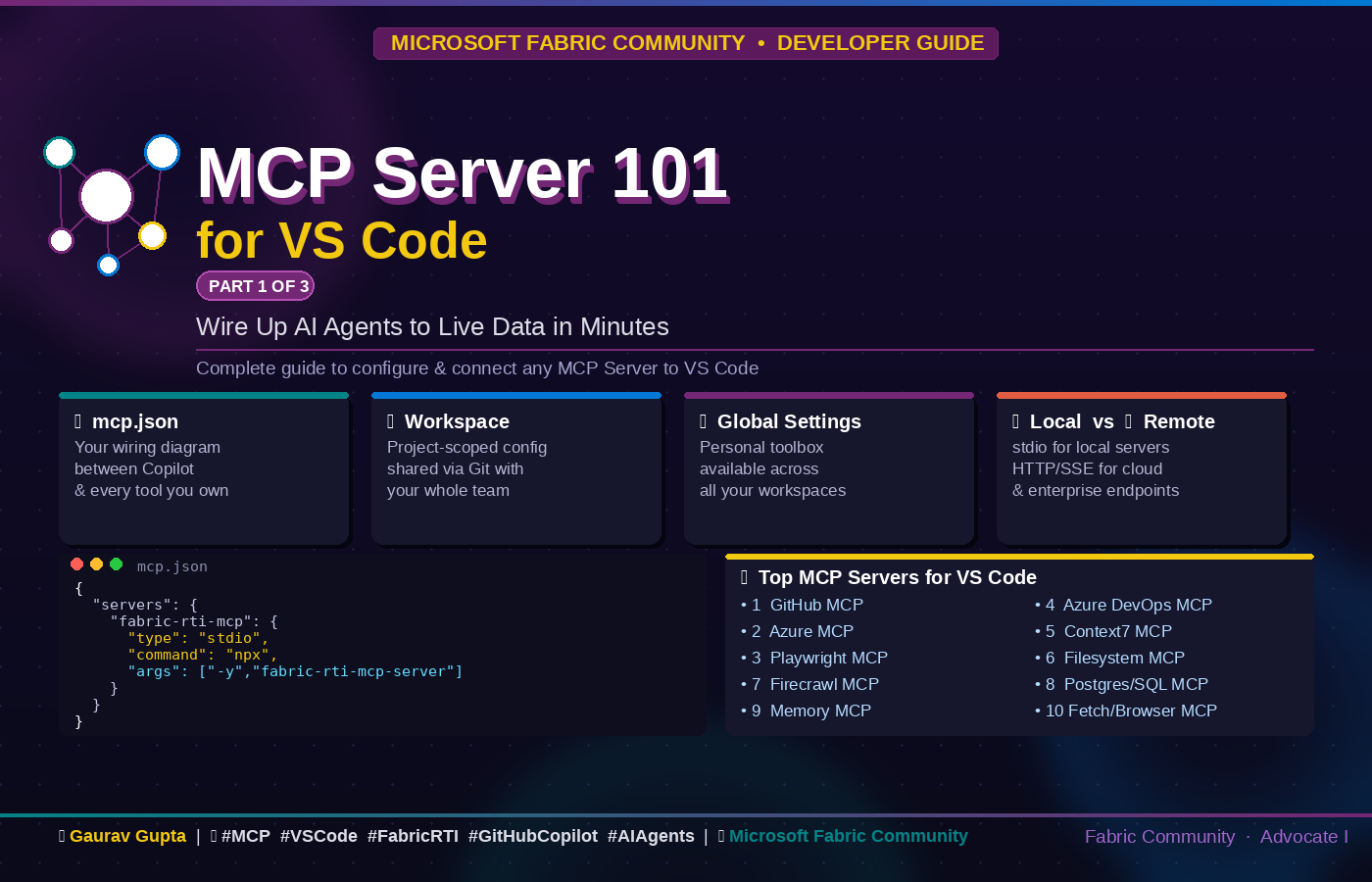Click 'Fabric Community · Advocate' at footer right
This screenshot has width=1372, height=882.
tap(1216, 837)
